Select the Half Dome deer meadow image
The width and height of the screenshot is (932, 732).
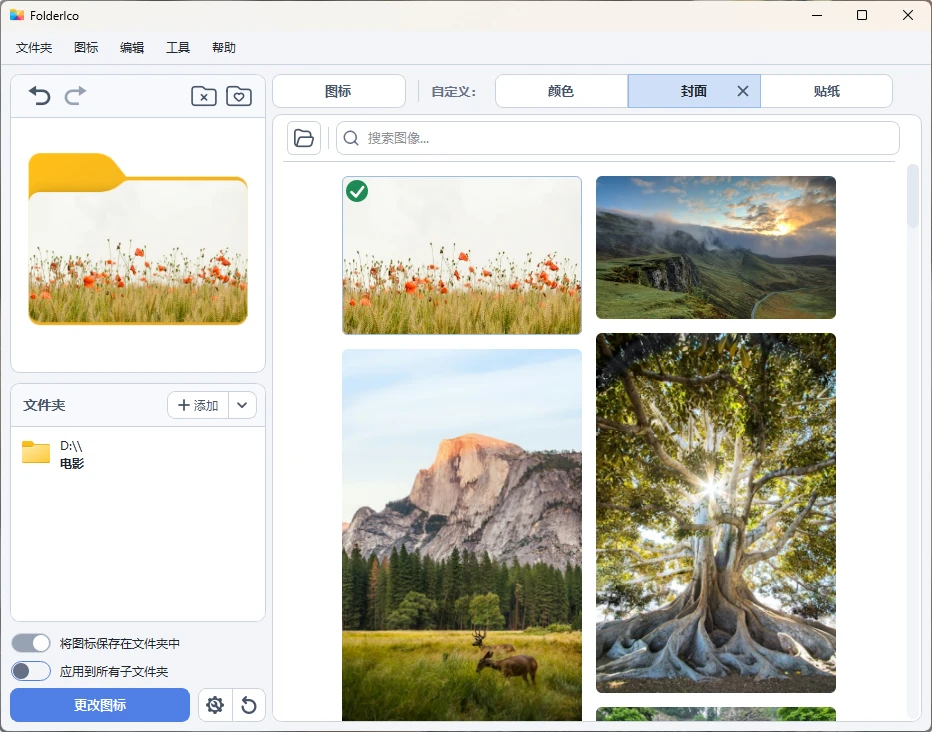tap(462, 535)
